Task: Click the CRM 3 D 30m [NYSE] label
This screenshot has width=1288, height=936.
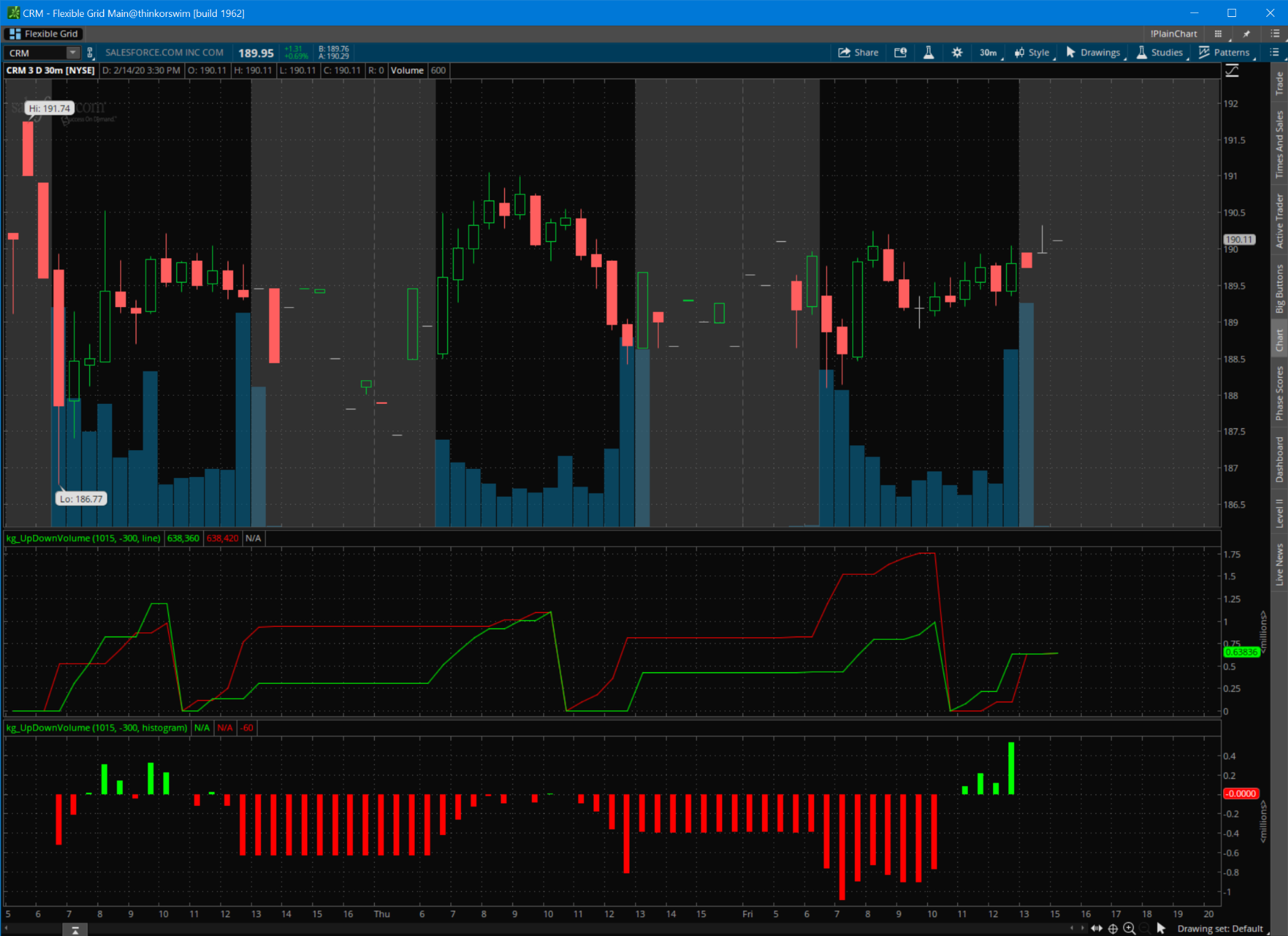Action: [51, 70]
